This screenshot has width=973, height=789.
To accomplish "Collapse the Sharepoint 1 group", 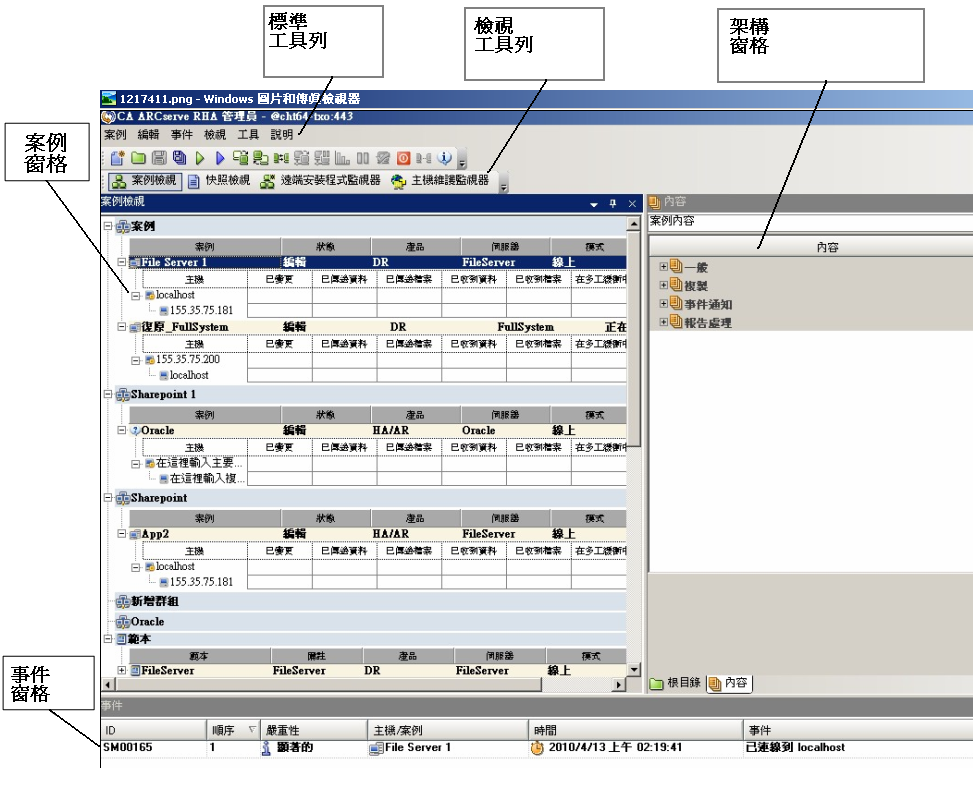I will pos(108,394).
